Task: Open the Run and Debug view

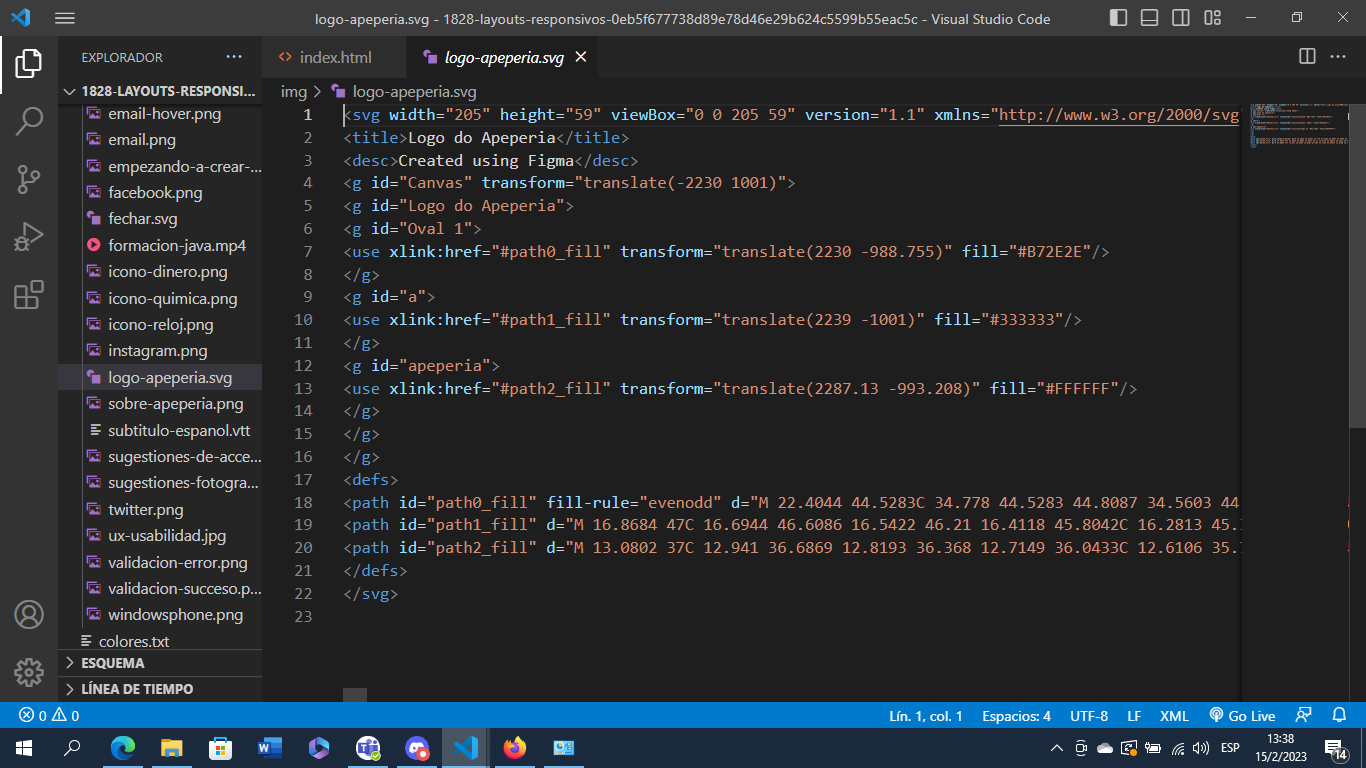Action: pyautogui.click(x=28, y=237)
